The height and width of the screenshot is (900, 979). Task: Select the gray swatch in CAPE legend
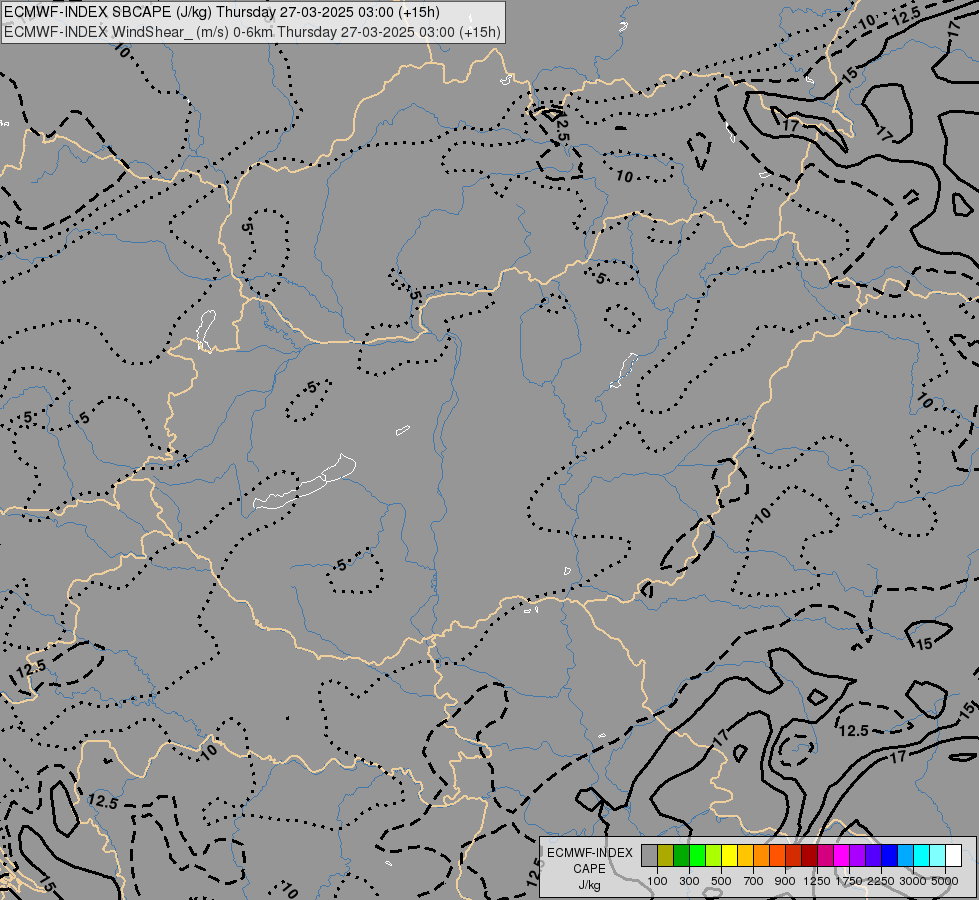click(649, 855)
